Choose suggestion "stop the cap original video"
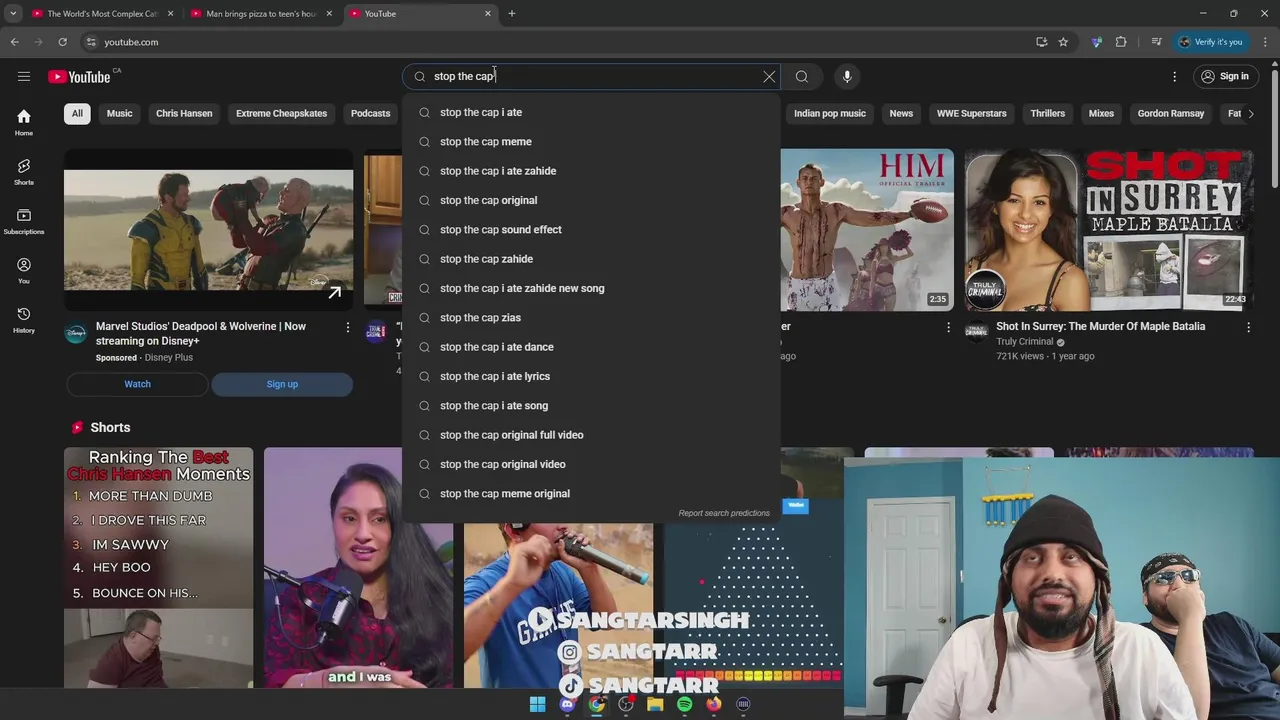1280x720 pixels. click(591, 464)
